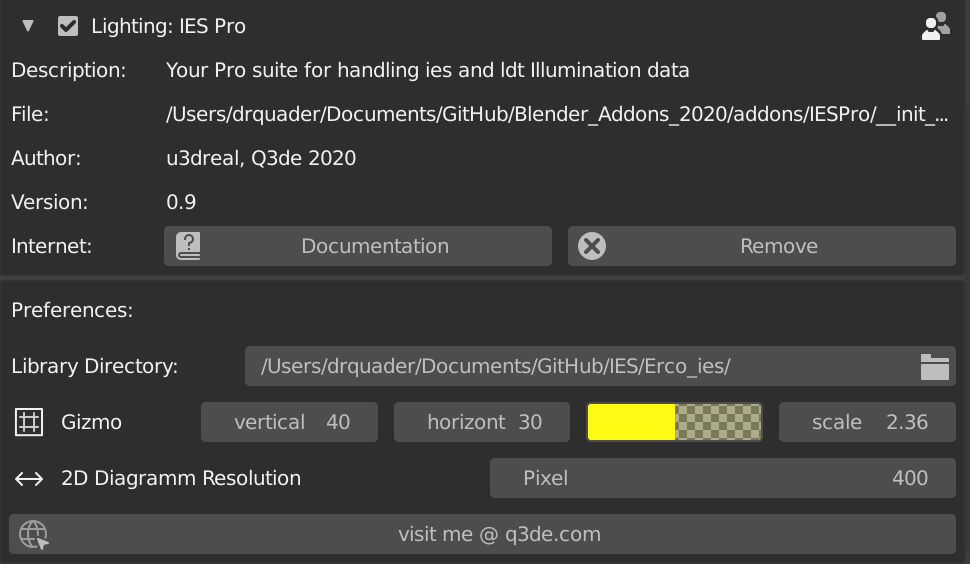Click the X circle icon on Remove
Screen dimensions: 970x564
(592, 246)
